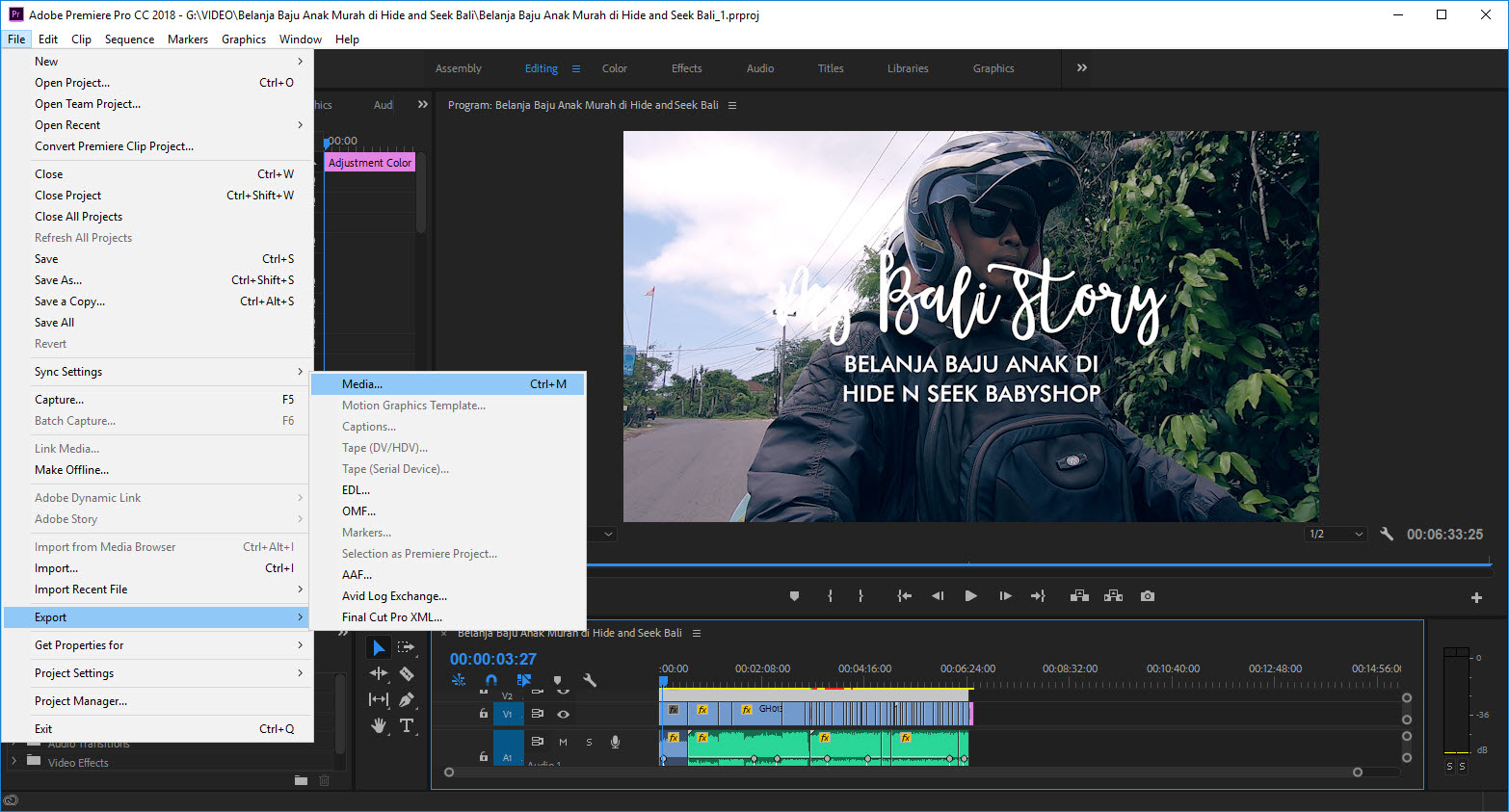Viewport: 1509px width, 812px height.
Task: Select the Hand tool
Action: click(379, 725)
